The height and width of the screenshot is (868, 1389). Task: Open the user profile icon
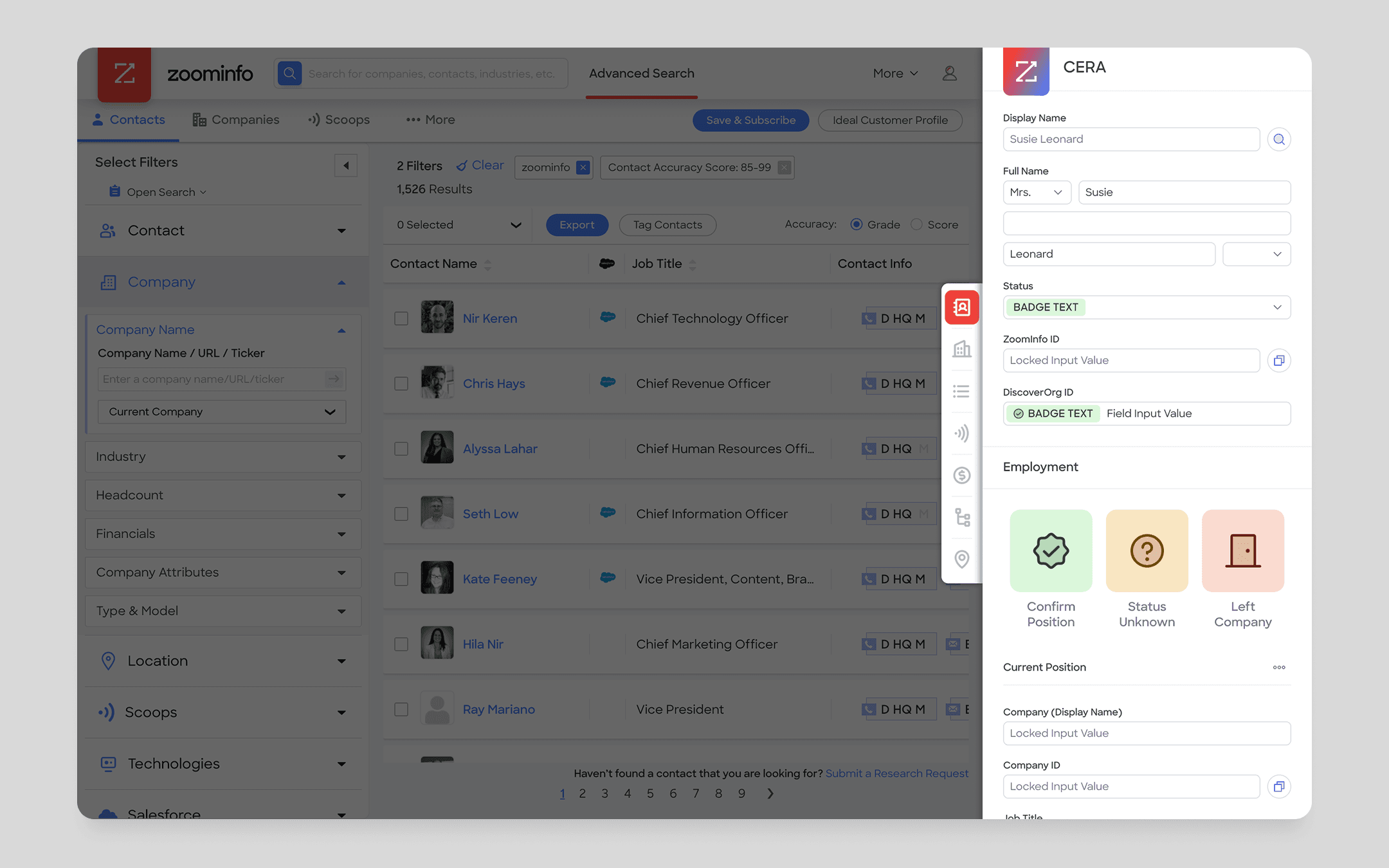point(949,73)
